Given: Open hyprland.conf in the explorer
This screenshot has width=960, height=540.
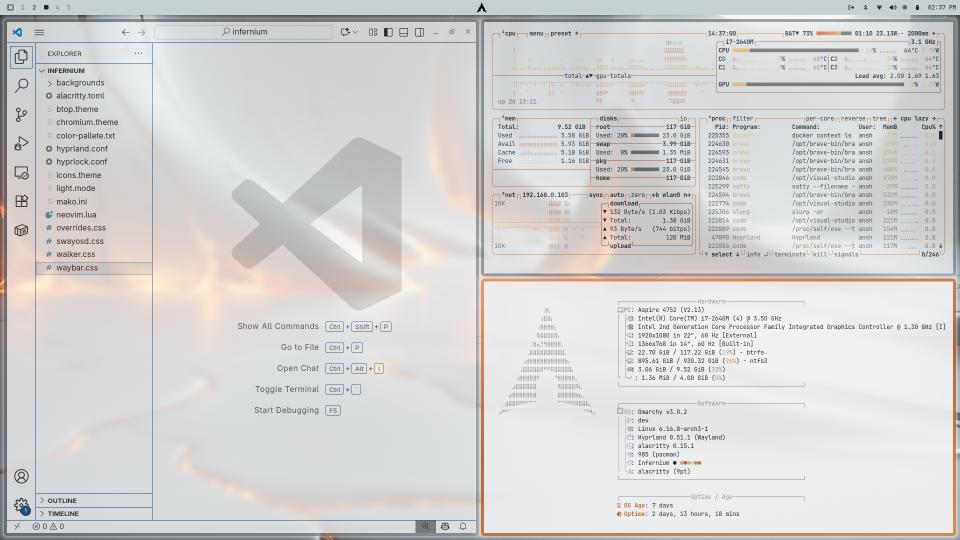Looking at the screenshot, I should [82, 148].
